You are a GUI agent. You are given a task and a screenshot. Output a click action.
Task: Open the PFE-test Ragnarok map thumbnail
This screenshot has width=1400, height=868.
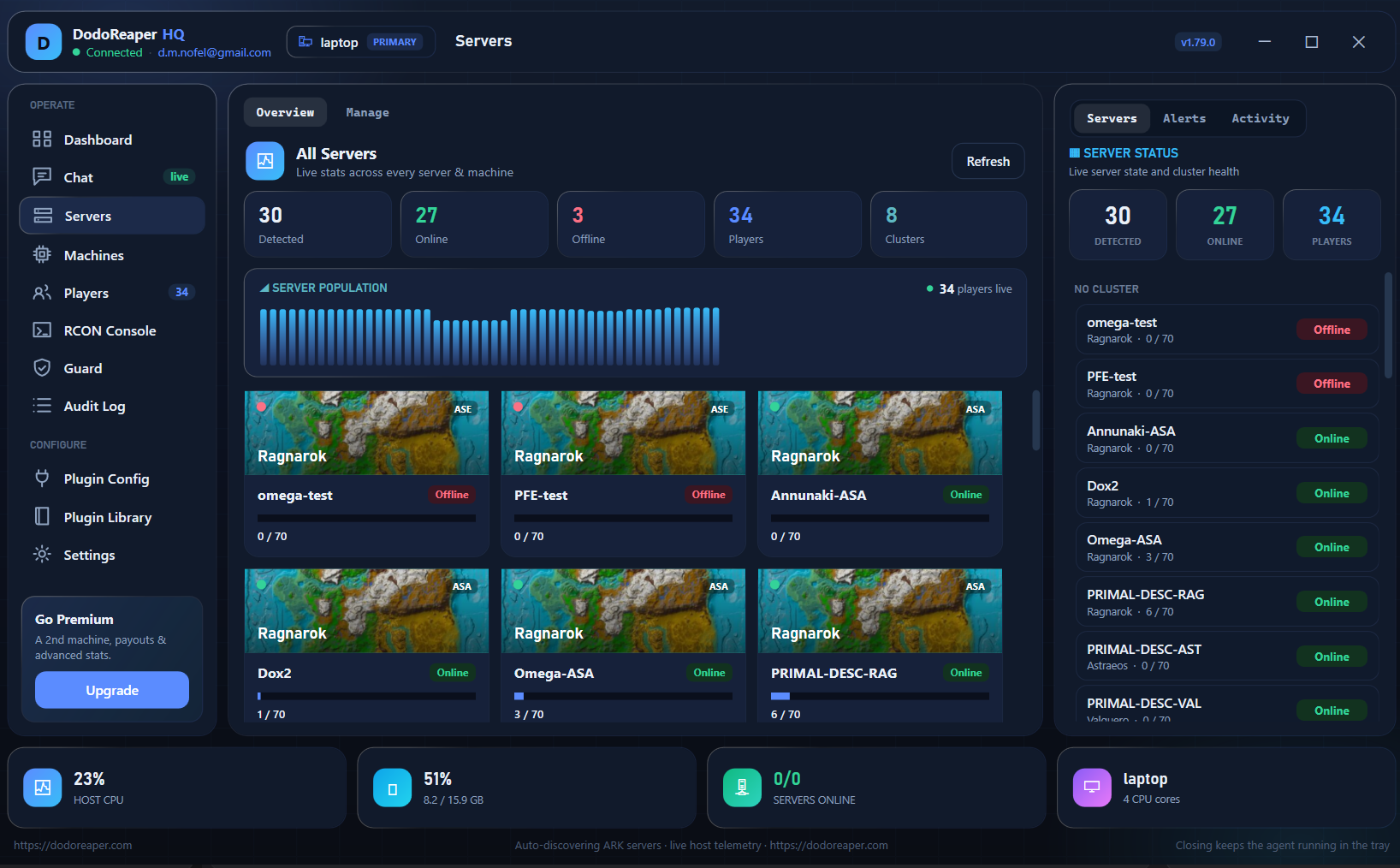pyautogui.click(x=623, y=433)
